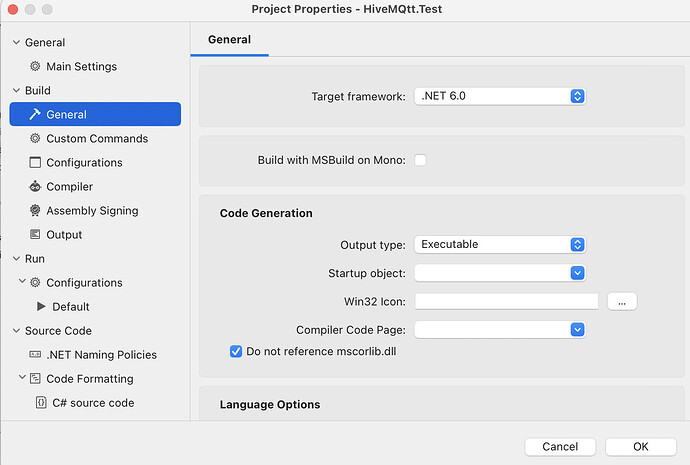Expand the Startup object combo box
This screenshot has width=690, height=465.
[x=577, y=272]
